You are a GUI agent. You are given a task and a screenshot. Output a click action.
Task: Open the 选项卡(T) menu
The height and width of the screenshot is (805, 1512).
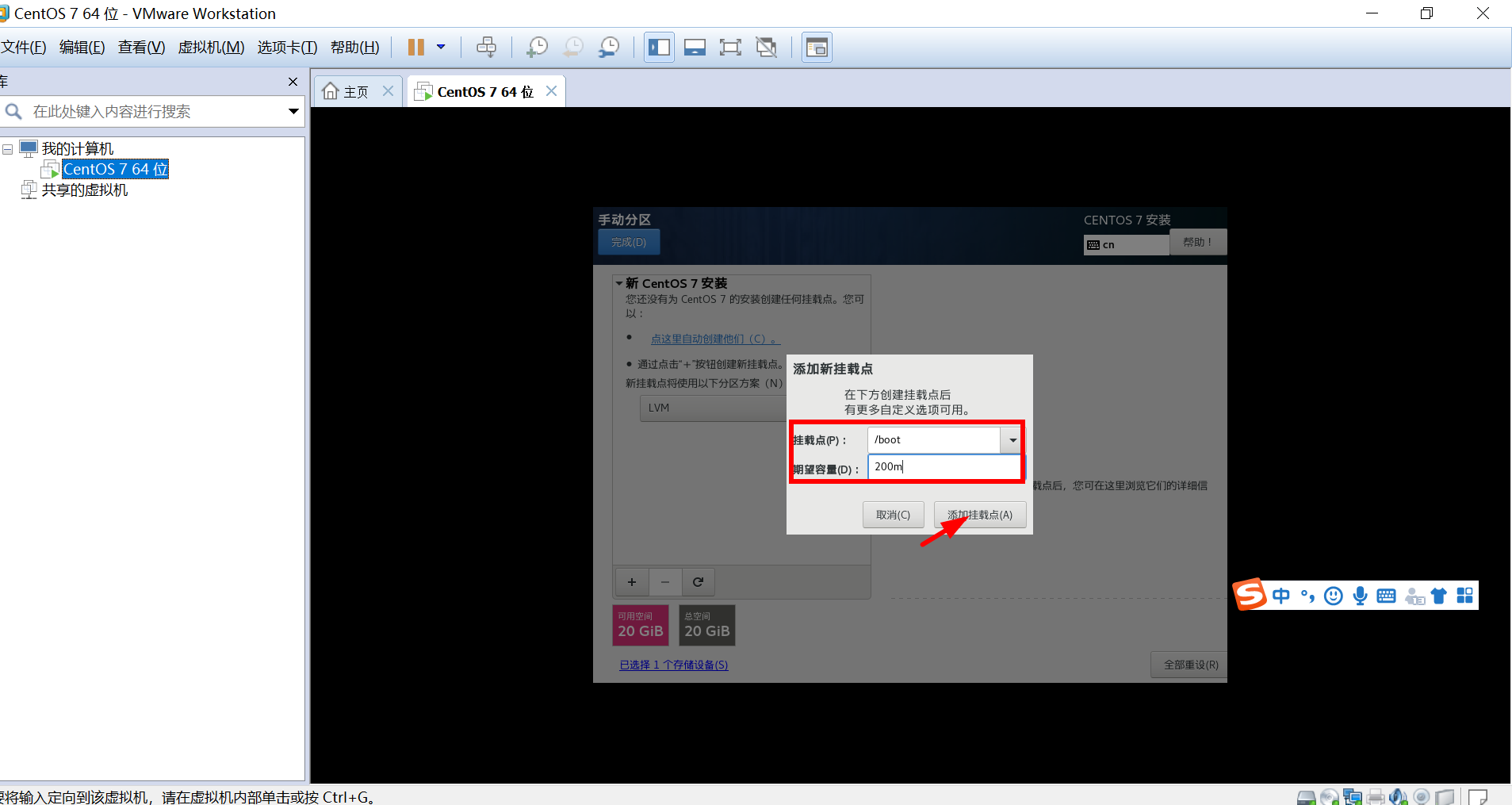[x=287, y=48]
